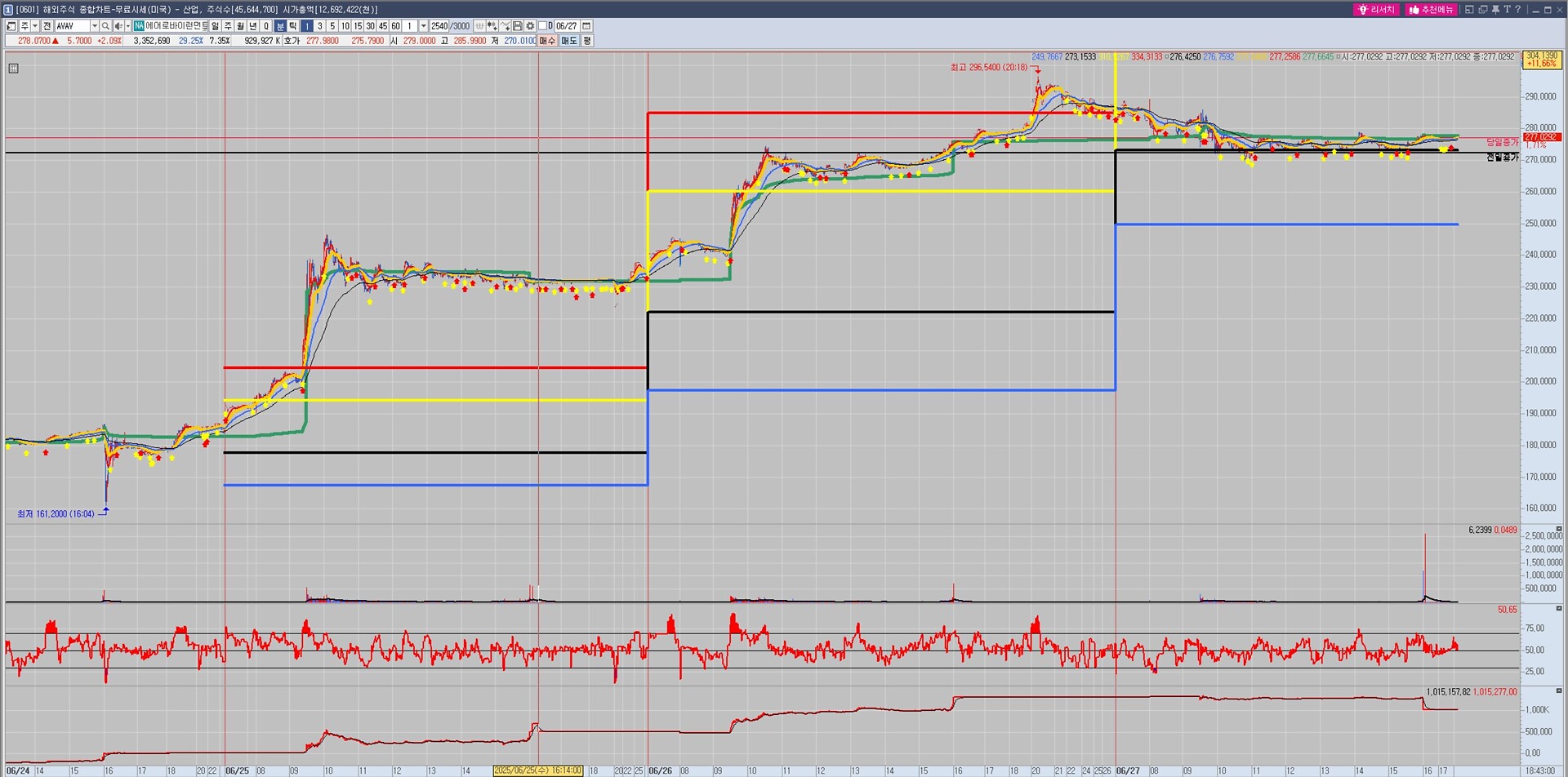The height and width of the screenshot is (777, 1568).
Task: Open help with the question mark icon
Action: [1518, 10]
